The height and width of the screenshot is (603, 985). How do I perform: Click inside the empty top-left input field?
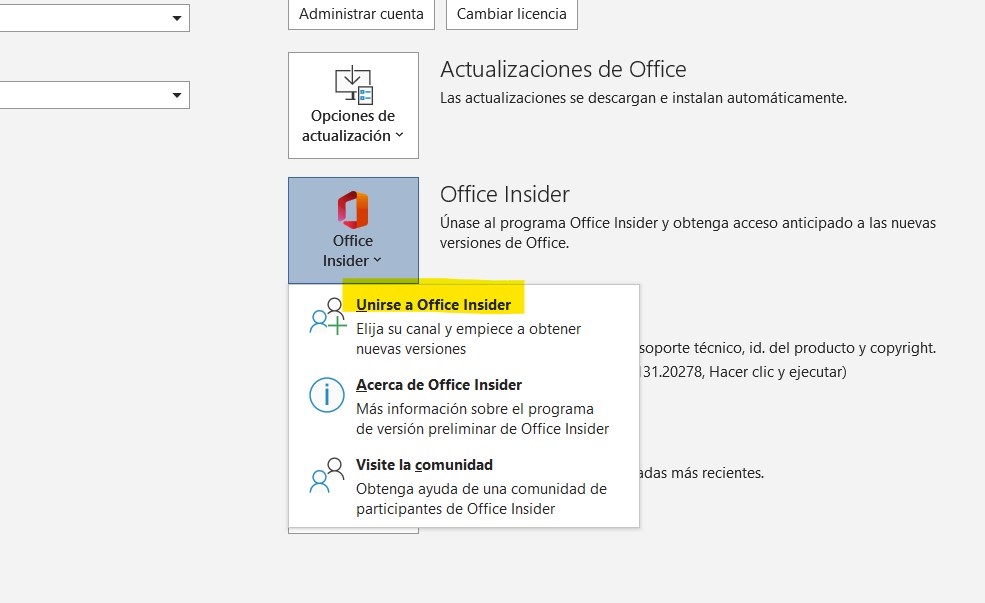(85, 17)
